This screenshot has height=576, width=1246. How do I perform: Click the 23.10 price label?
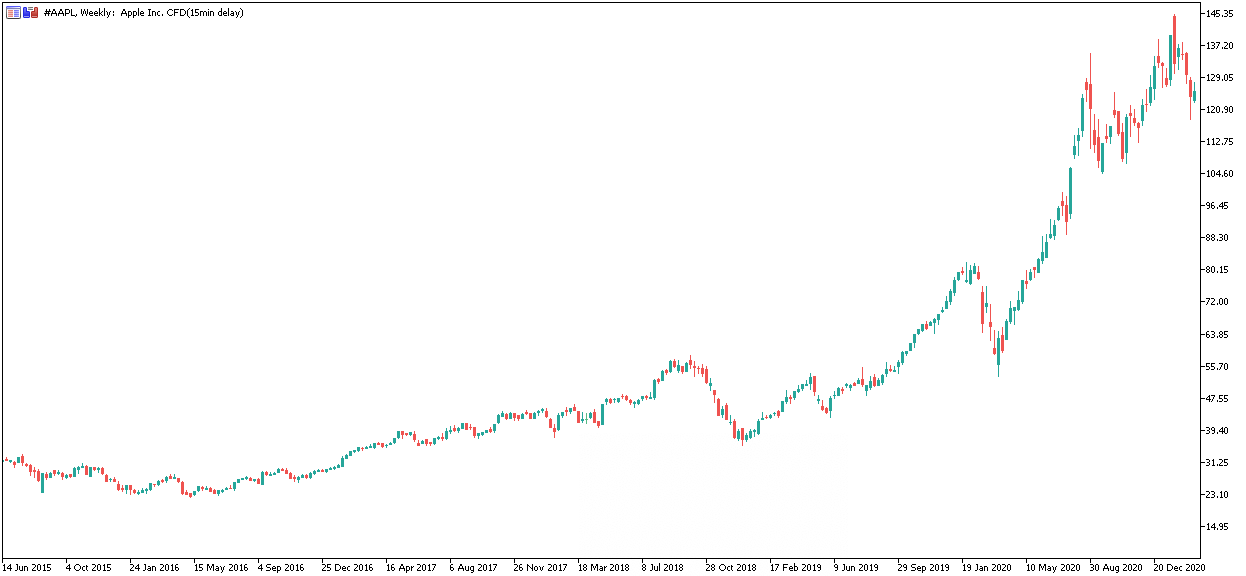[x=1218, y=494]
